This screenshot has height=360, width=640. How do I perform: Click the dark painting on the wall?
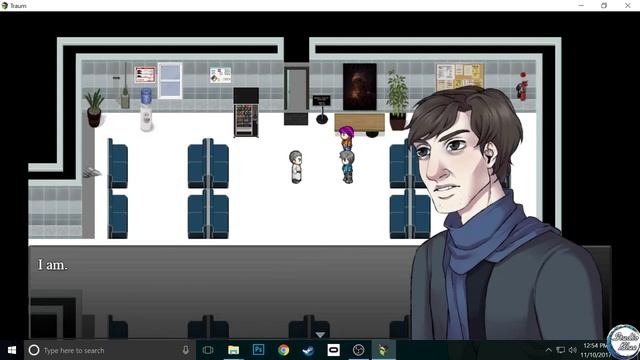coord(360,87)
